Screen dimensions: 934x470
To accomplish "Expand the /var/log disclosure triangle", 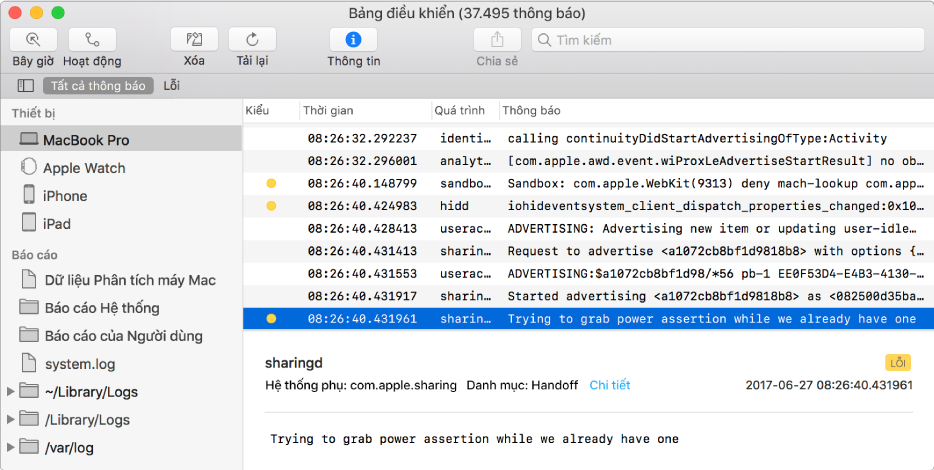I will pyautogui.click(x=10, y=447).
